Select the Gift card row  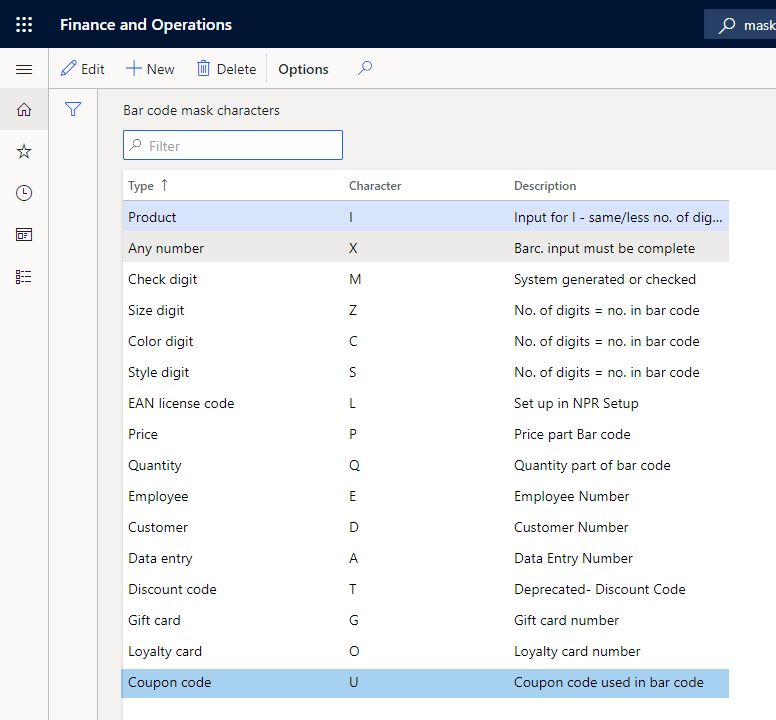point(426,620)
